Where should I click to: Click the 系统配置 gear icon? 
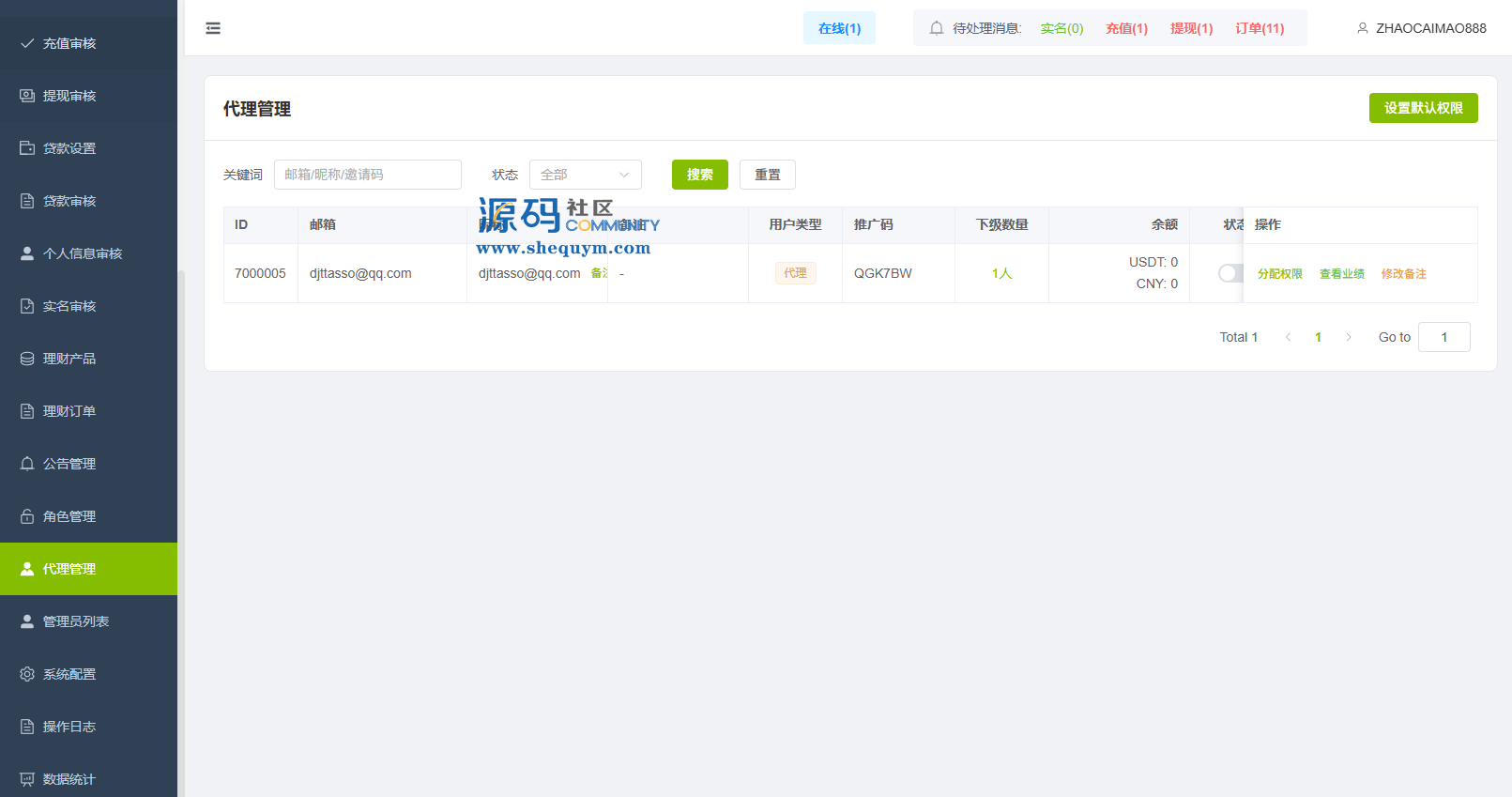(27, 674)
